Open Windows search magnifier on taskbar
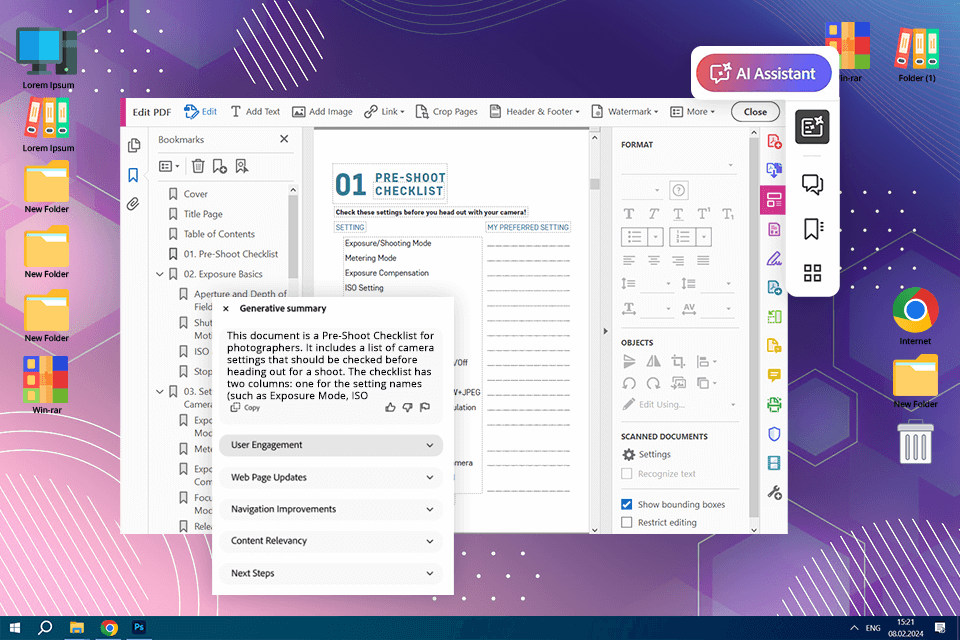 [45, 628]
